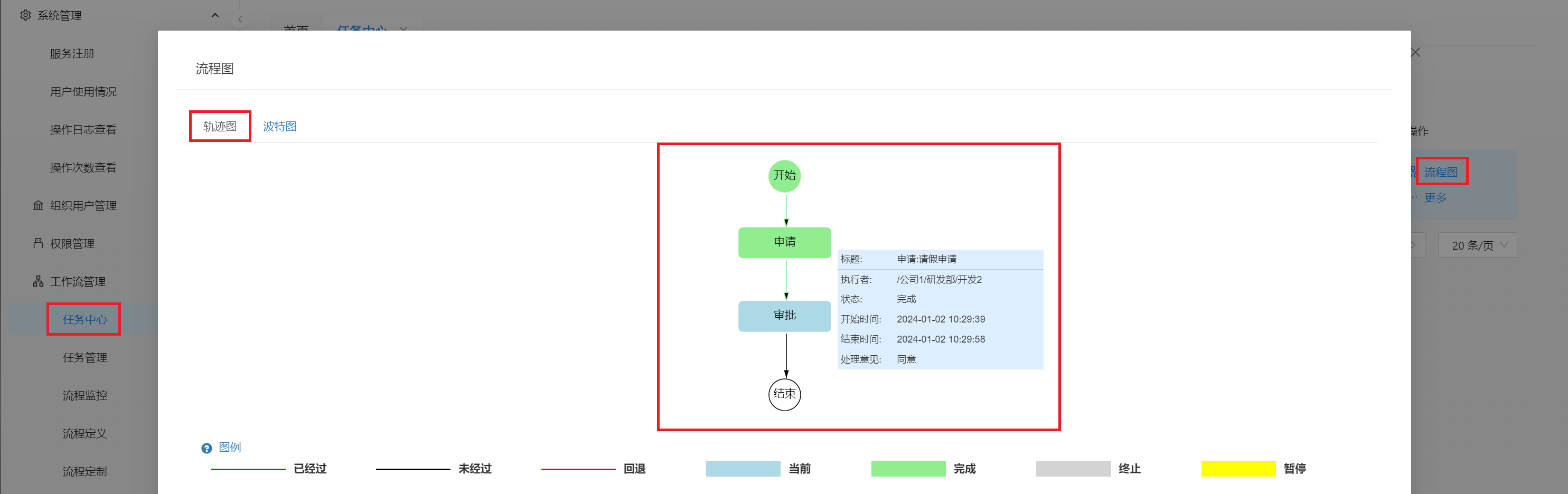Open 用户使用情况 in the sidebar
Image resolution: width=1568 pixels, height=494 pixels.
point(83,91)
